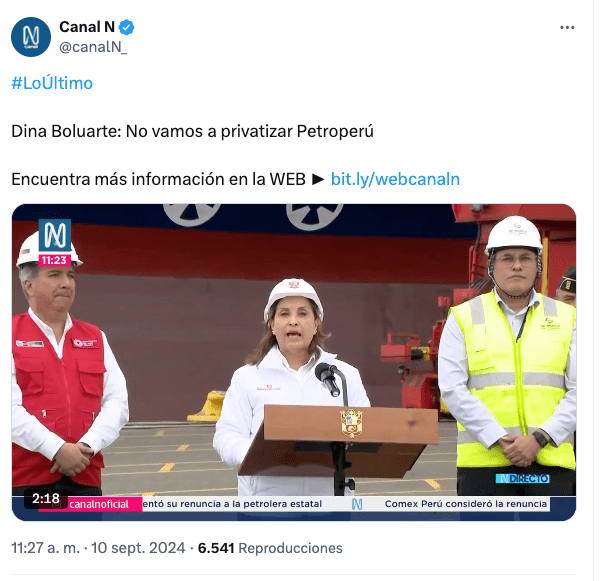View the 6.541 Reproducciones count
The height and width of the screenshot is (581, 599).
pyautogui.click(x=270, y=548)
